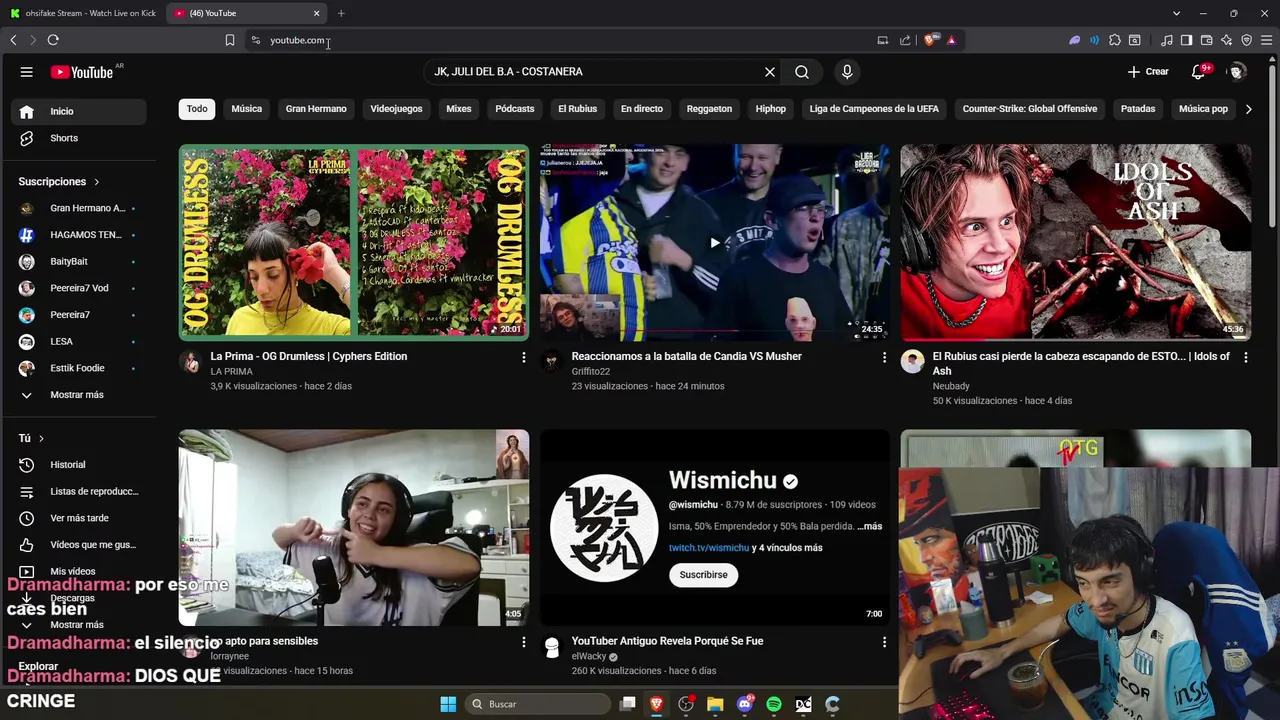Screen dimensions: 1280x720
Task: Select the Todo filter chip
Action: tap(197, 109)
